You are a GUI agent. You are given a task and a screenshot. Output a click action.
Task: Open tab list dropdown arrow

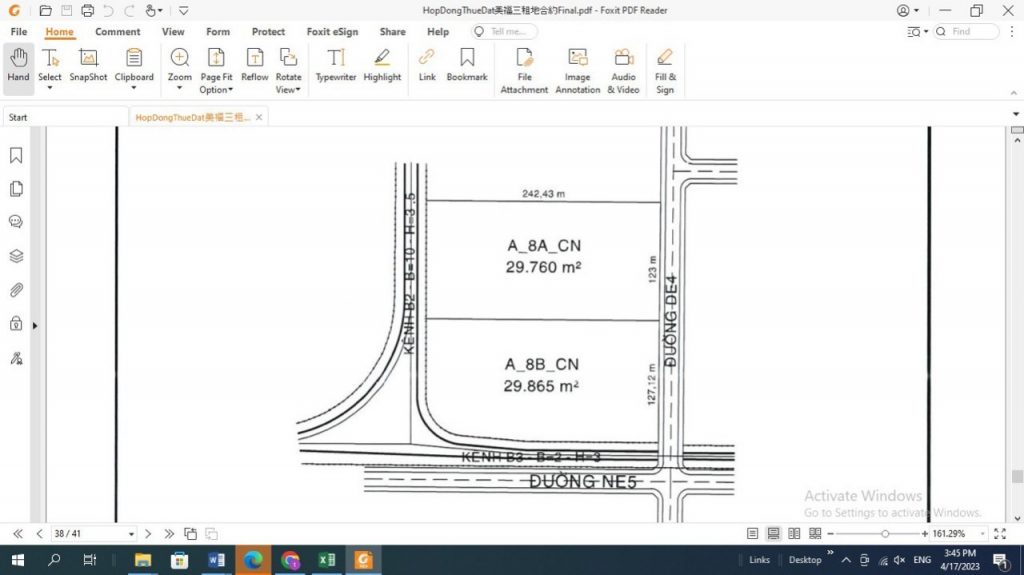point(1016,114)
